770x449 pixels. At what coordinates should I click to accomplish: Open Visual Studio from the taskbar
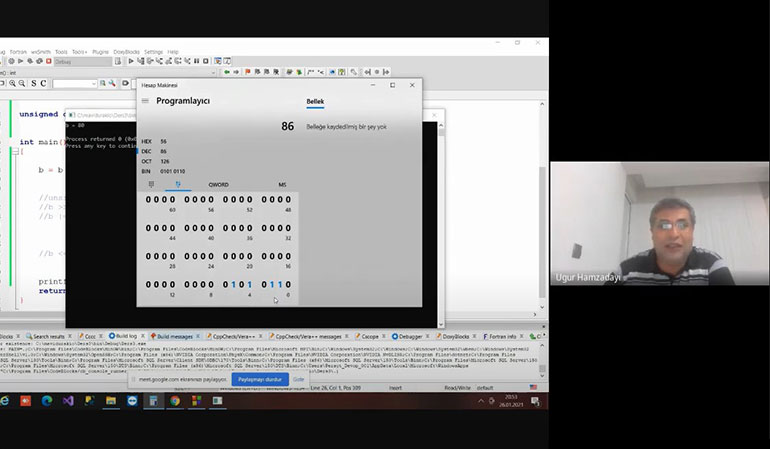tap(68, 401)
